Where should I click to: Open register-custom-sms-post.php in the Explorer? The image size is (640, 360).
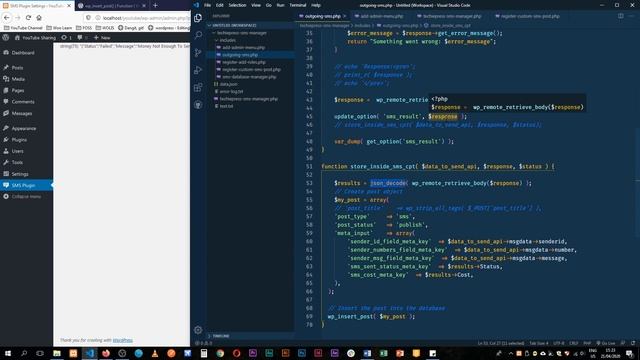click(251, 69)
